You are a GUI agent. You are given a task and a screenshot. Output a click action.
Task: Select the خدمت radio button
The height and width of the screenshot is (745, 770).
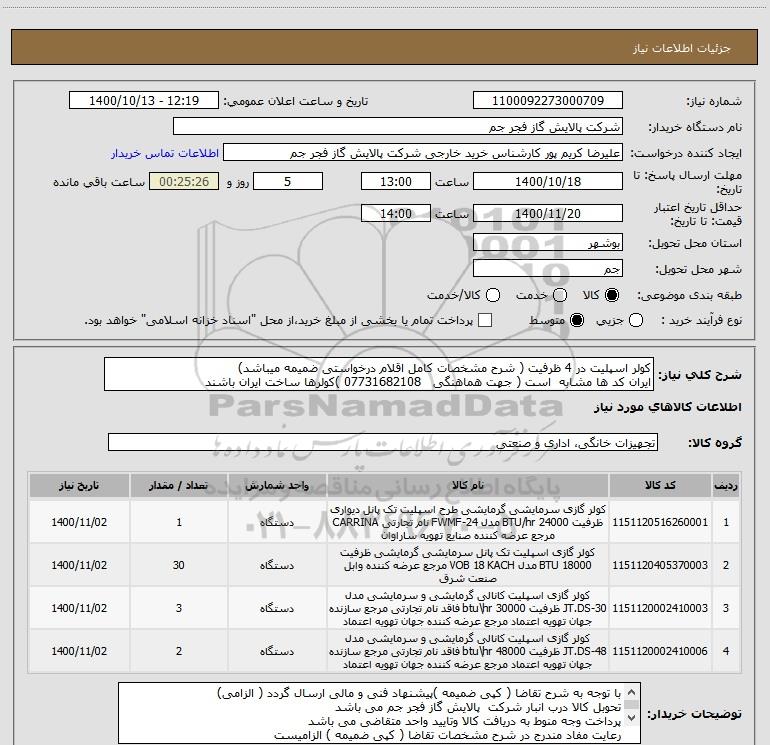[560, 295]
